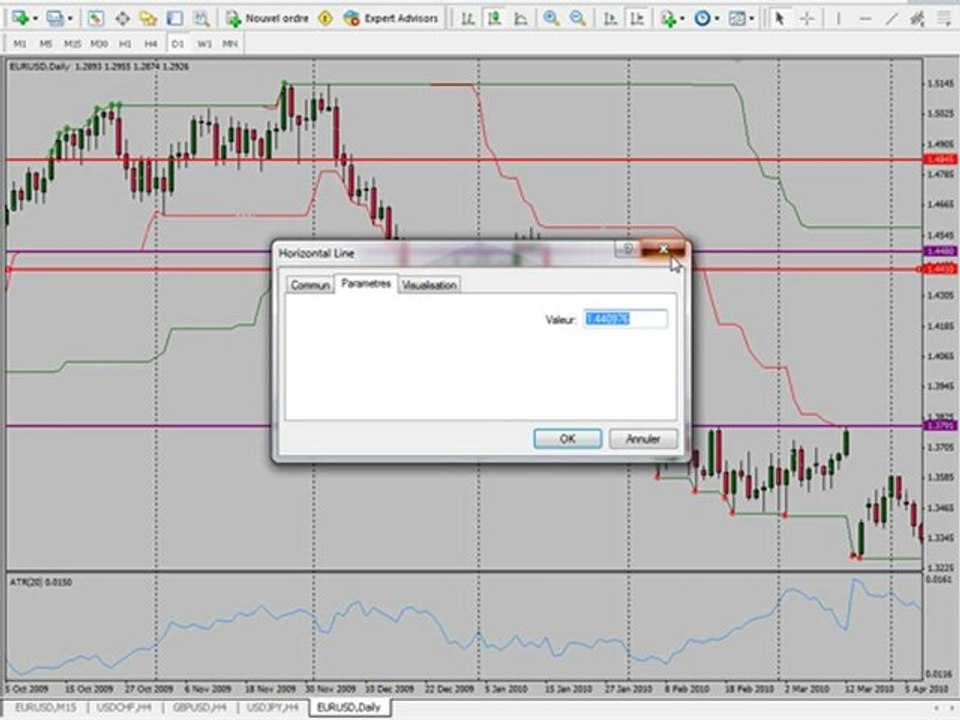Select the trendline drawing tool
Viewport: 960px width, 720px height.
click(891, 18)
